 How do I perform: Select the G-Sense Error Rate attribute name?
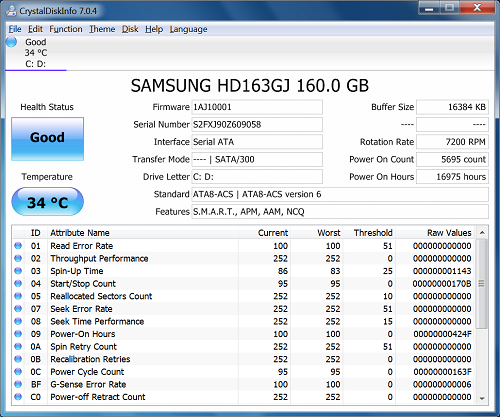pyautogui.click(x=88, y=384)
